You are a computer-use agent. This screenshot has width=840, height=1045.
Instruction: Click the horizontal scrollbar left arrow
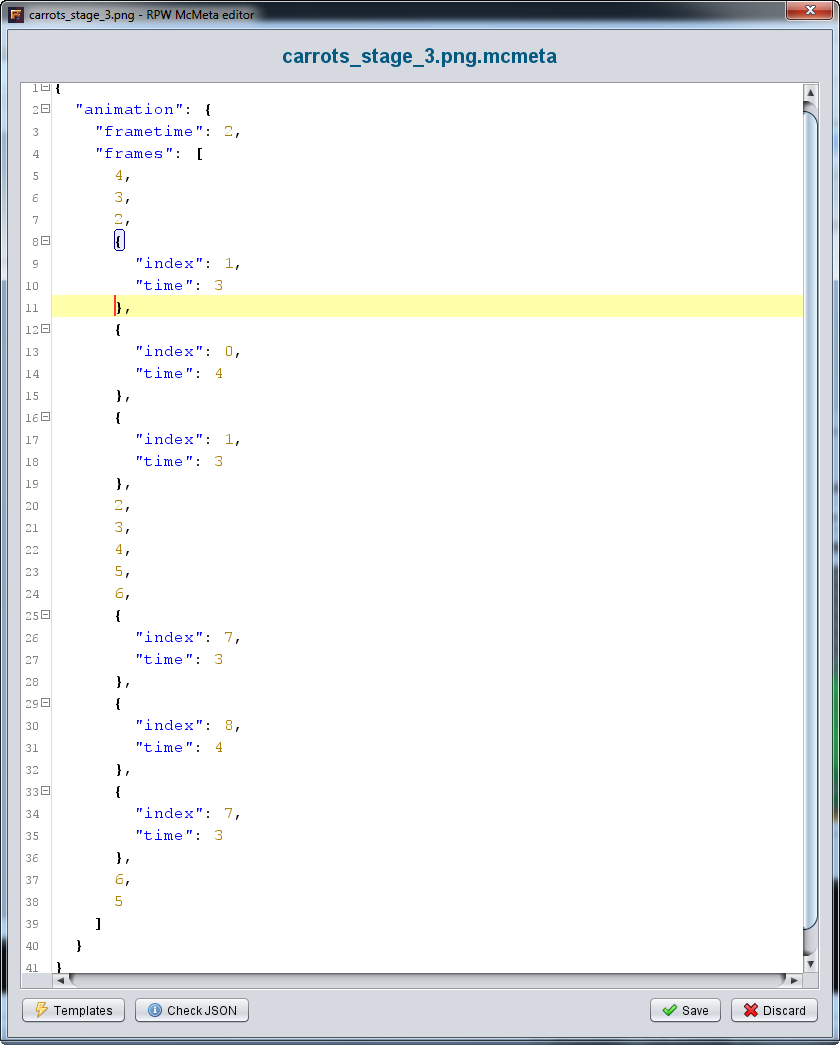60,981
